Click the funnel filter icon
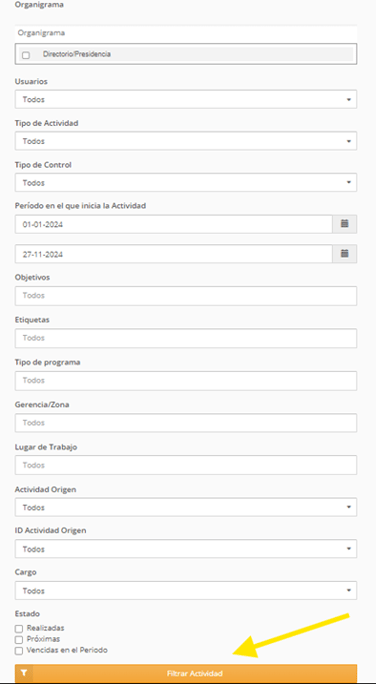 click(24, 673)
